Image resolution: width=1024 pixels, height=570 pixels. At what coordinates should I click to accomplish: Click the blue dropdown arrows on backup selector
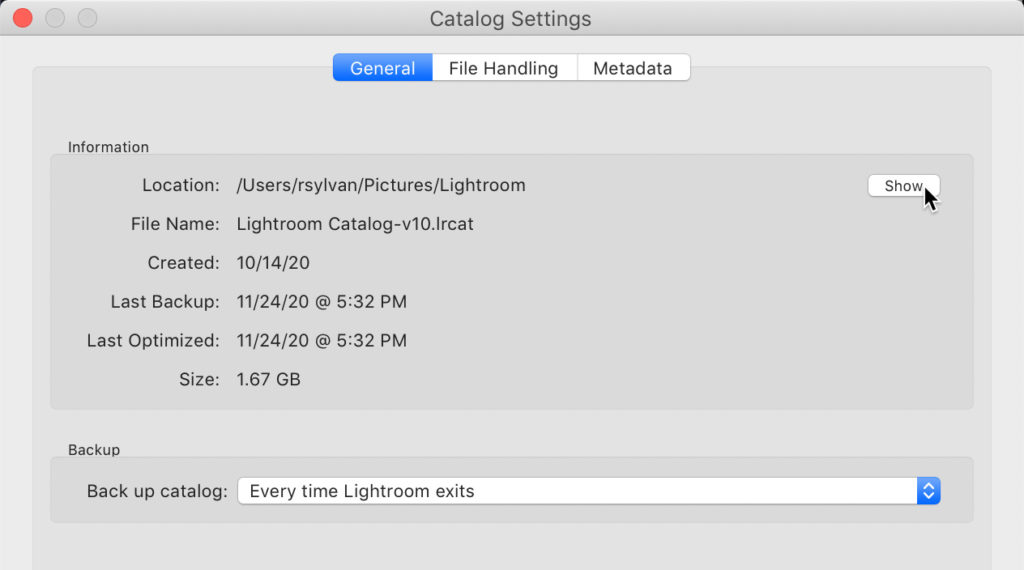pos(928,491)
